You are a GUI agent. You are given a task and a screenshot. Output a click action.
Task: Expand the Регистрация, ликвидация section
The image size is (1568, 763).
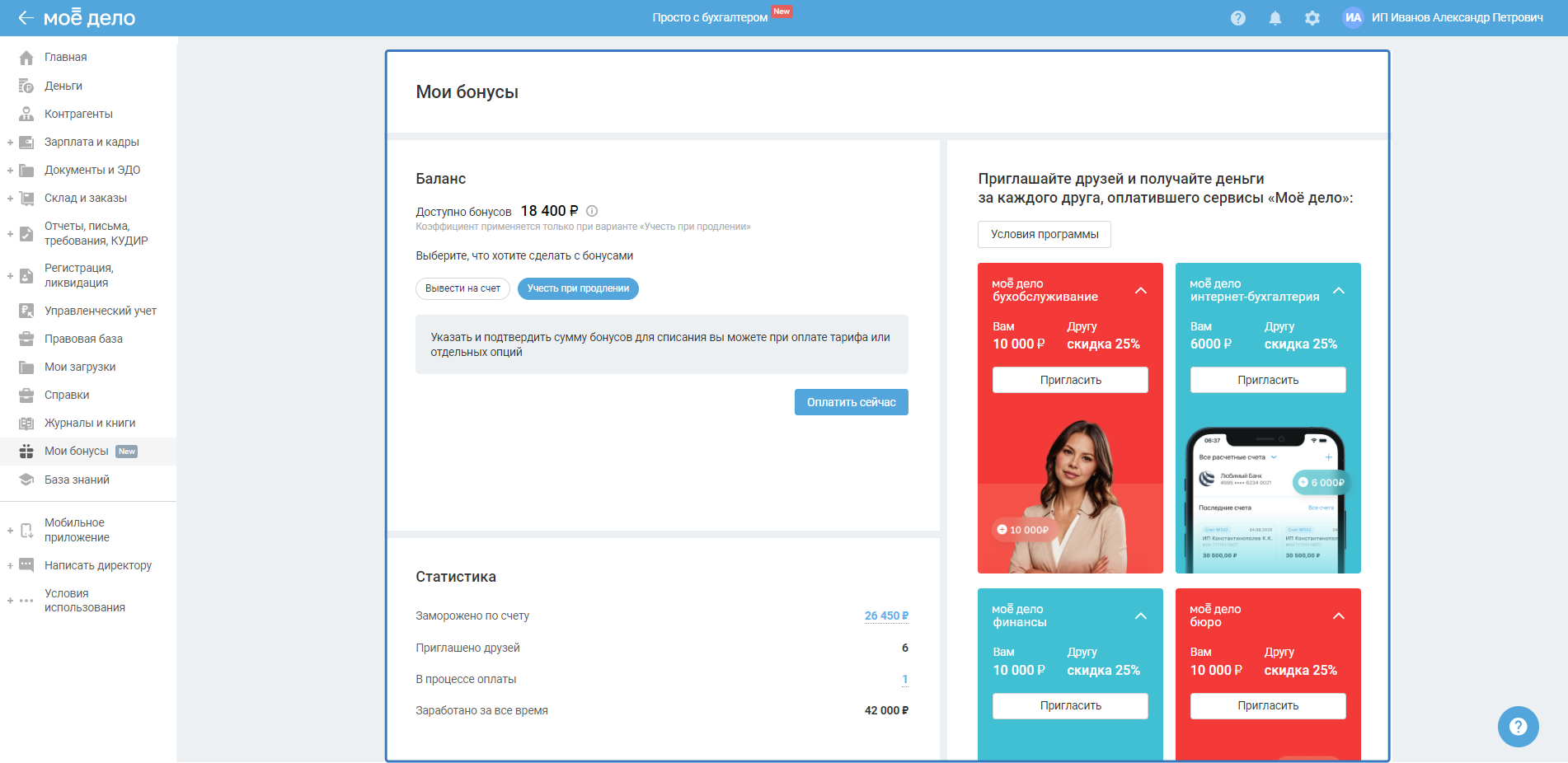pos(10,276)
